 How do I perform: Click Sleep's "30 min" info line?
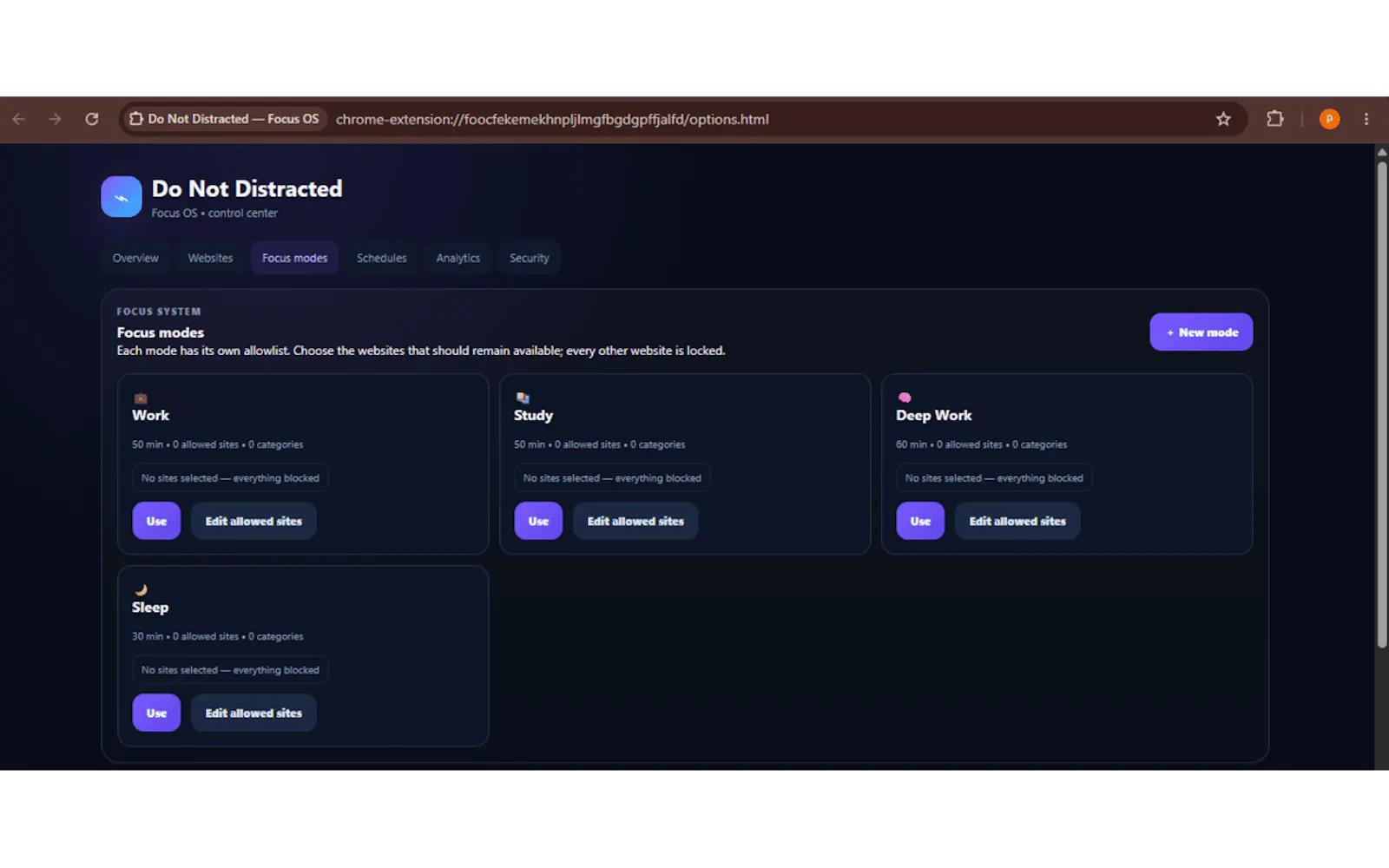coord(217,636)
